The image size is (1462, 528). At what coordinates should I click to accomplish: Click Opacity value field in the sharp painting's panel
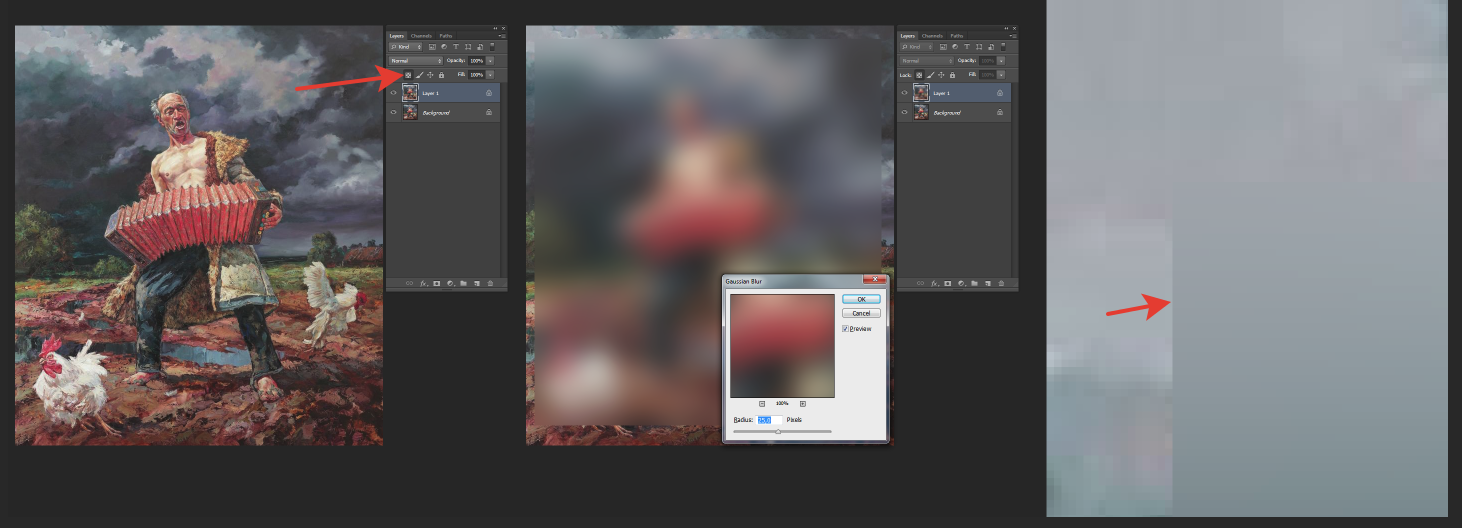pyautogui.click(x=477, y=61)
